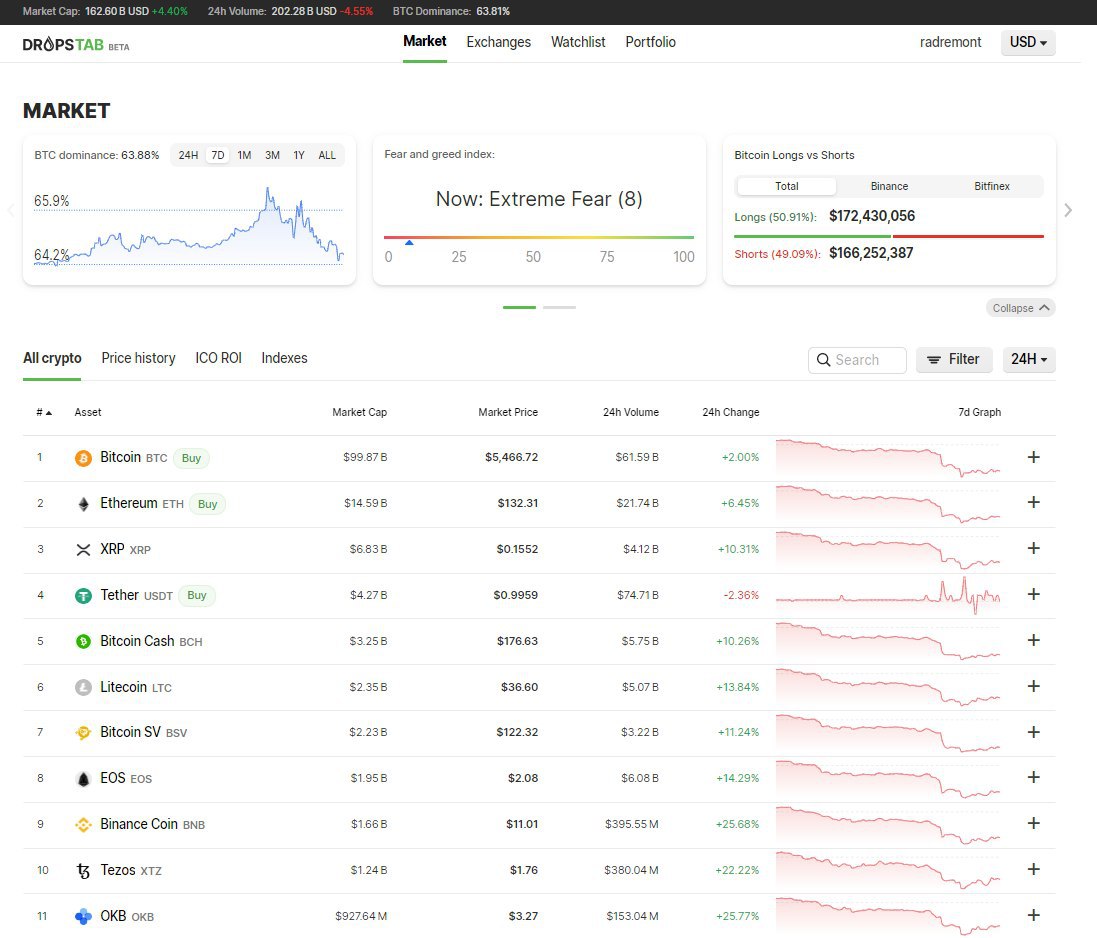This screenshot has width=1097, height=938.
Task: Collapse the market widgets section
Action: pyautogui.click(x=1020, y=308)
